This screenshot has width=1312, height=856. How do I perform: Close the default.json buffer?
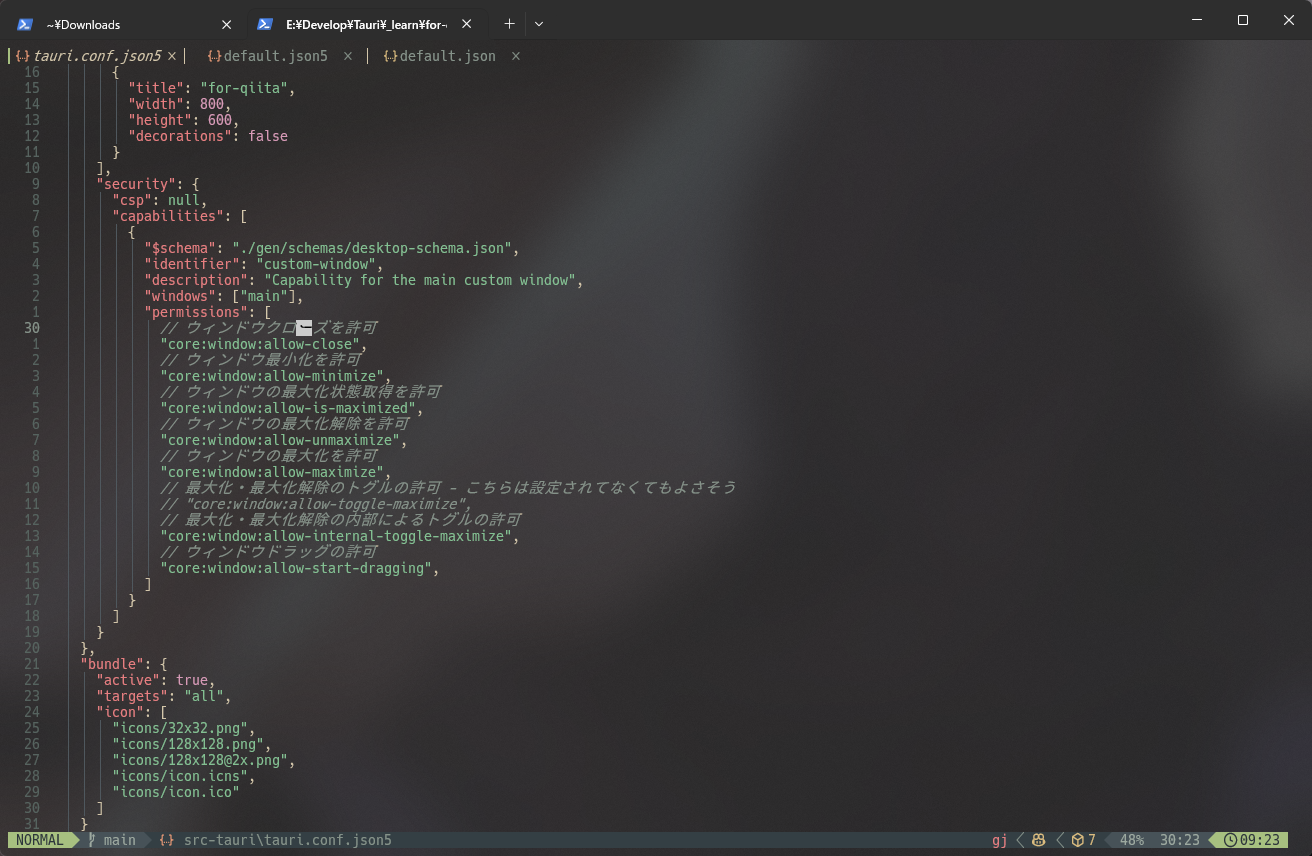coord(516,56)
